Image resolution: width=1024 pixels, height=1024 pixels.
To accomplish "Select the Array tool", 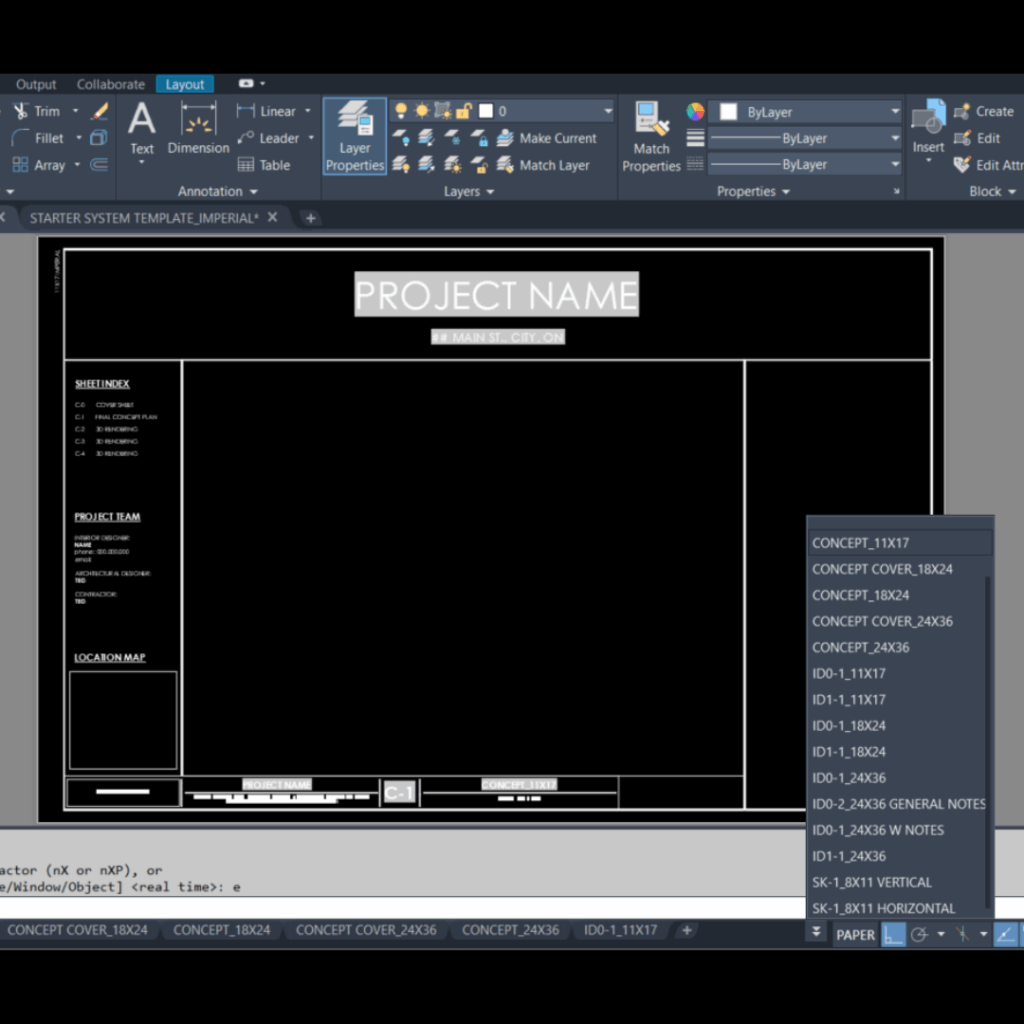I will [x=38, y=165].
